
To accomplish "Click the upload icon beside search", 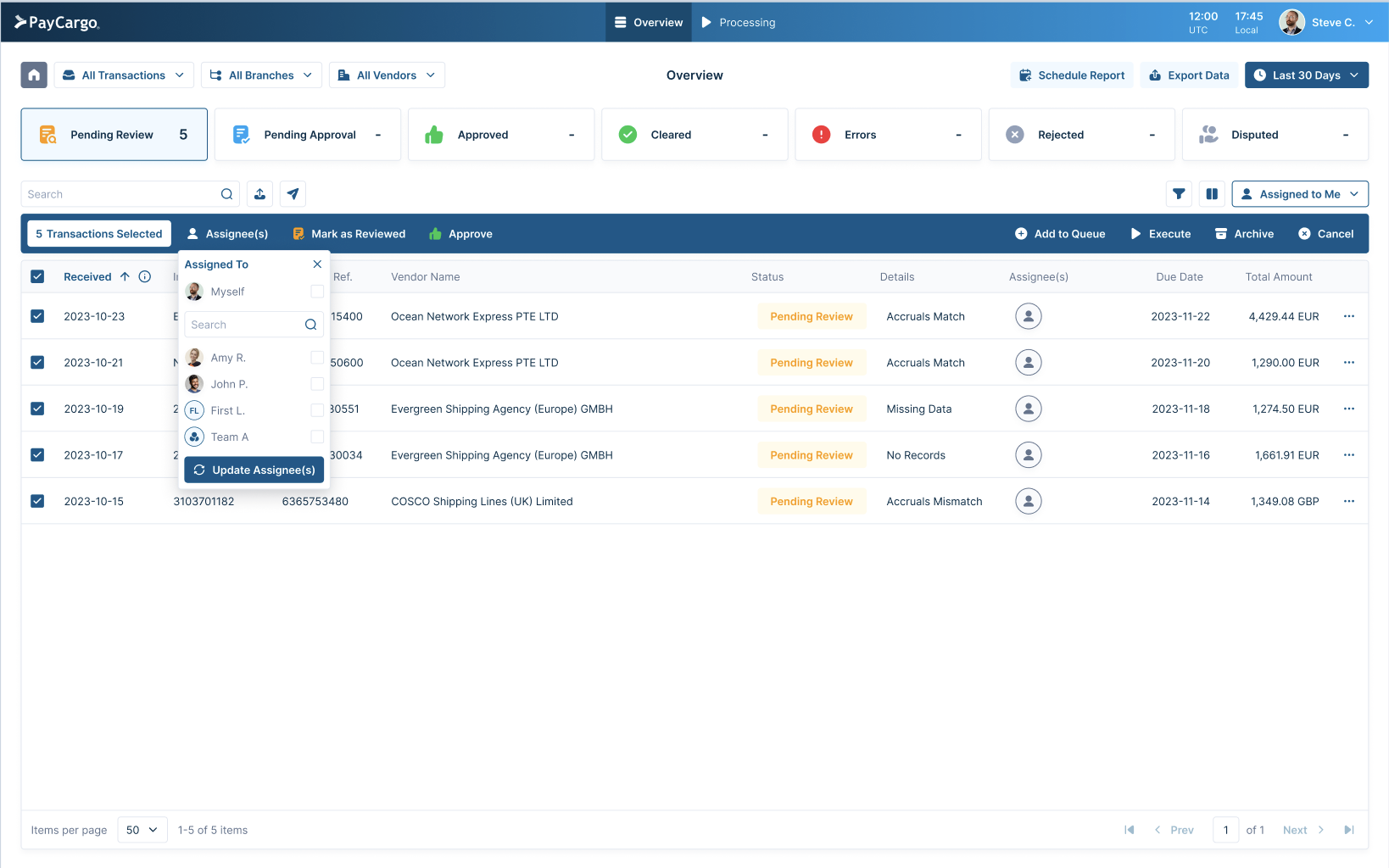I will [260, 194].
